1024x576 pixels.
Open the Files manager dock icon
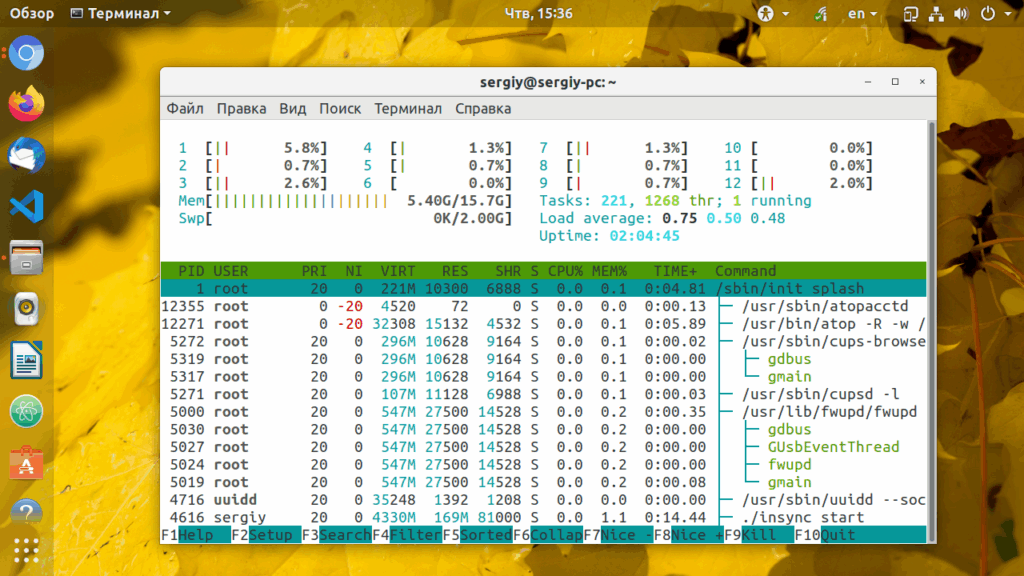pyautogui.click(x=26, y=257)
